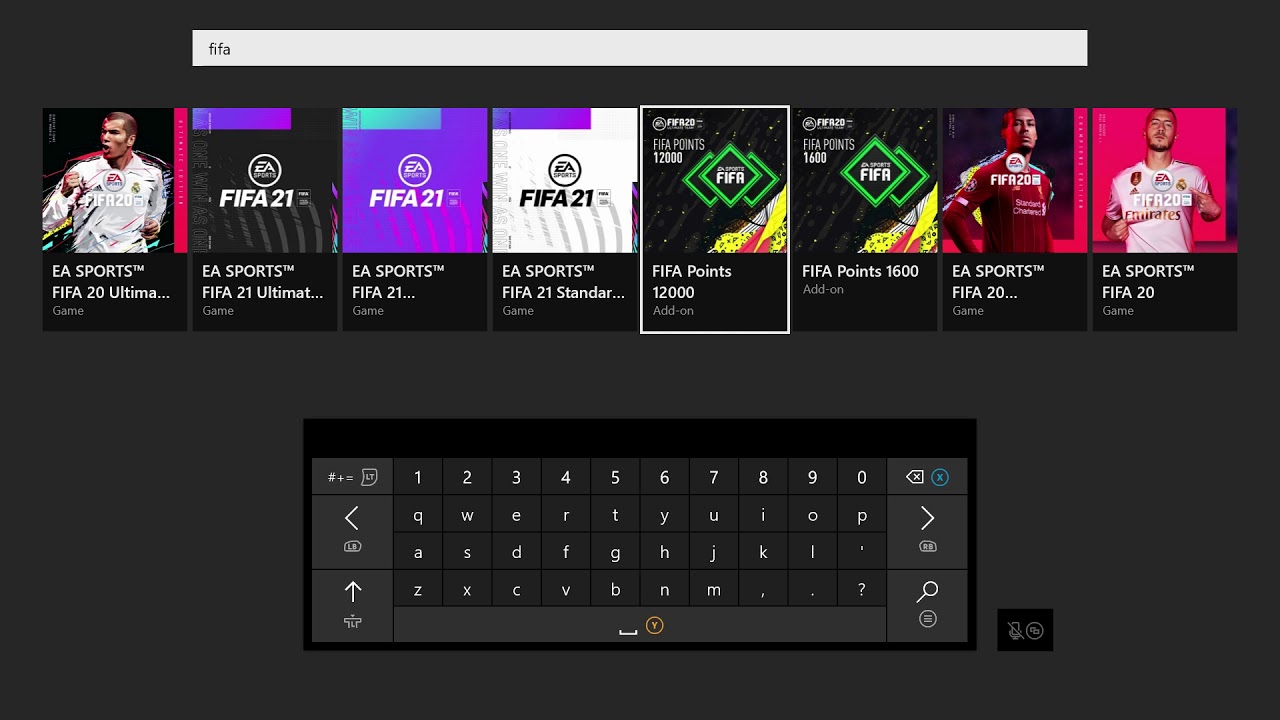Image resolution: width=1280 pixels, height=720 pixels.
Task: Select the letter o key
Action: tap(812, 516)
